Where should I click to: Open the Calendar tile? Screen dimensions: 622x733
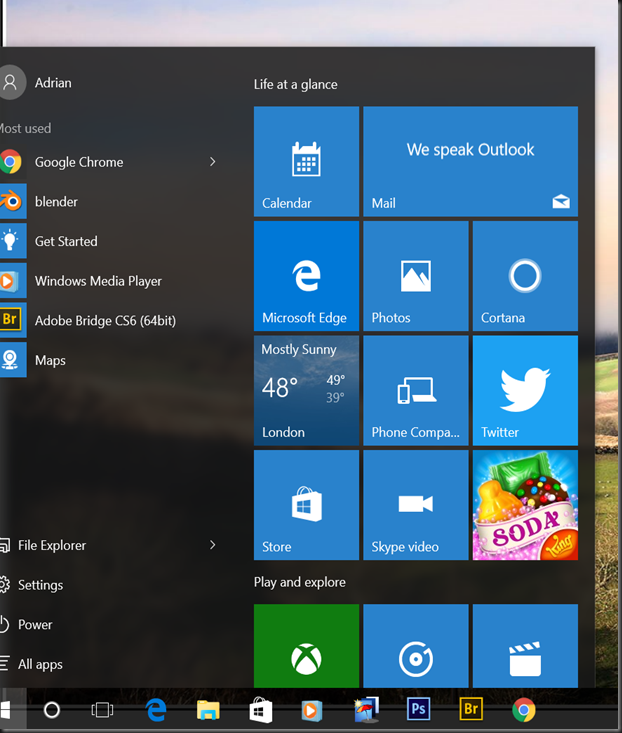[306, 161]
